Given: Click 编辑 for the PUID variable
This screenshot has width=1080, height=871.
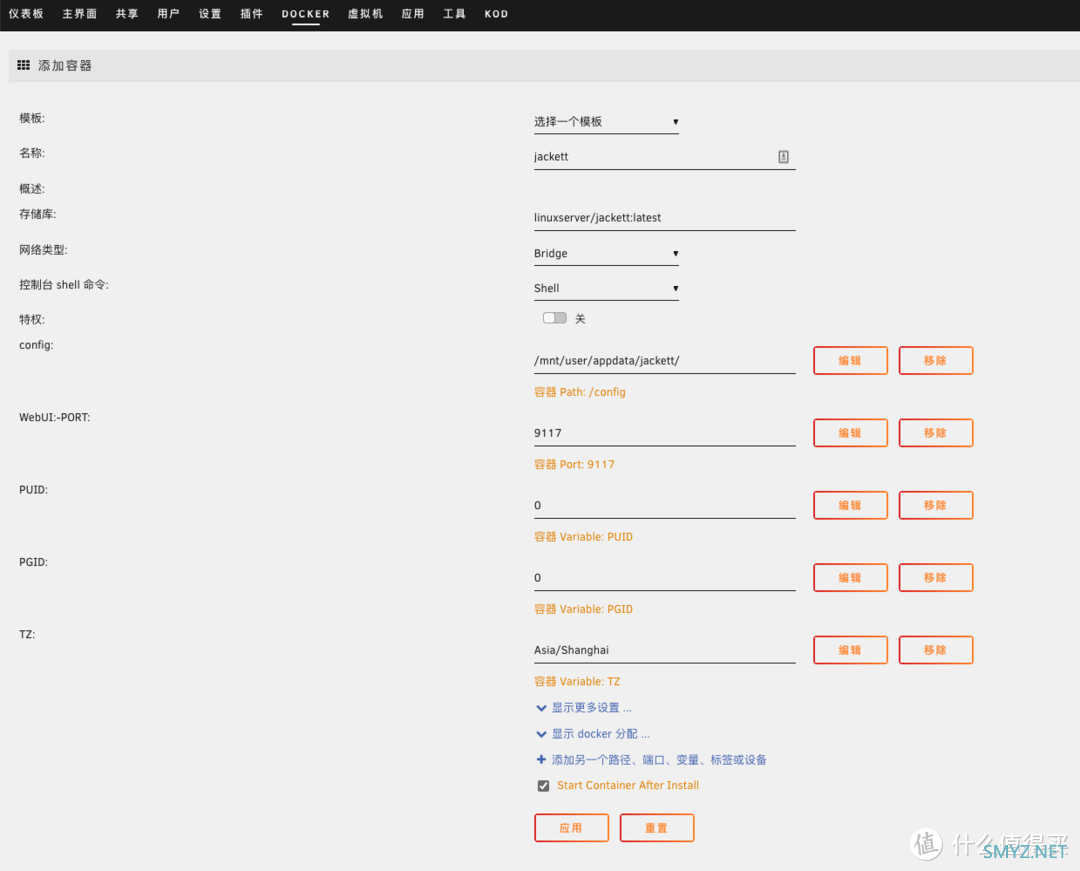Looking at the screenshot, I should pos(850,505).
